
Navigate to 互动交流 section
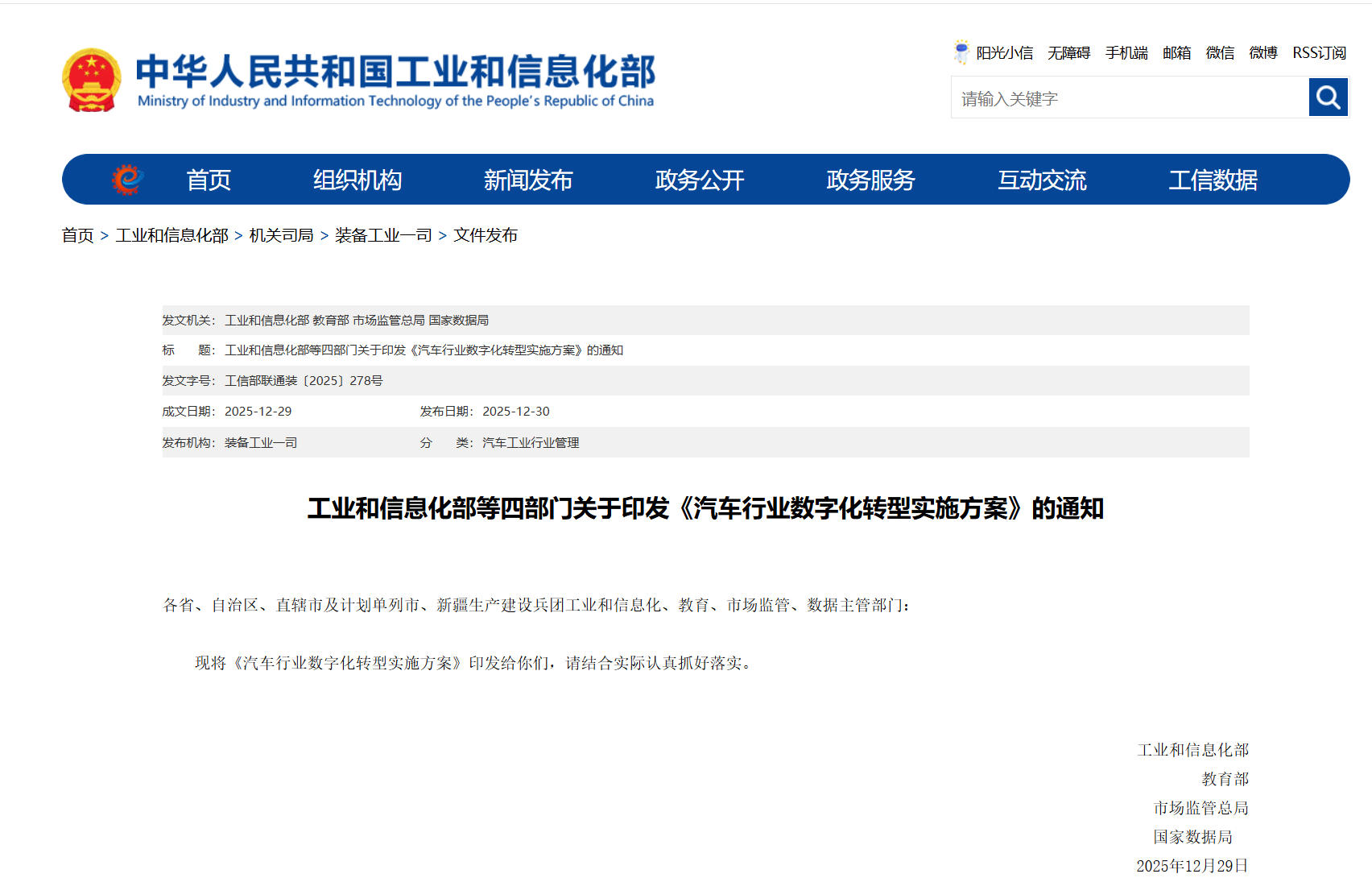pos(1042,180)
